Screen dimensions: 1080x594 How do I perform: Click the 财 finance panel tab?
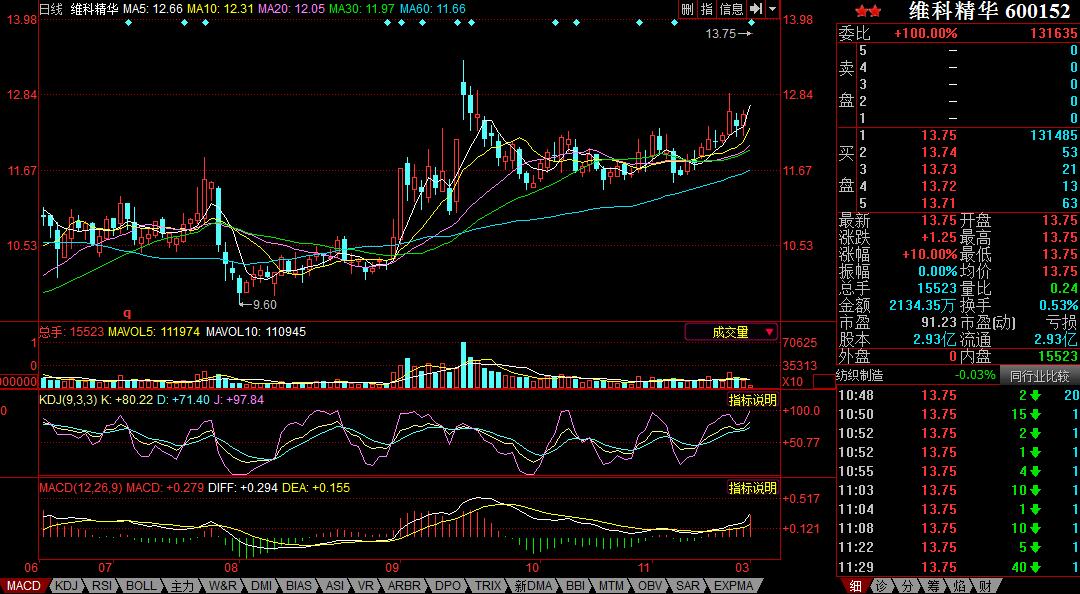(984, 586)
